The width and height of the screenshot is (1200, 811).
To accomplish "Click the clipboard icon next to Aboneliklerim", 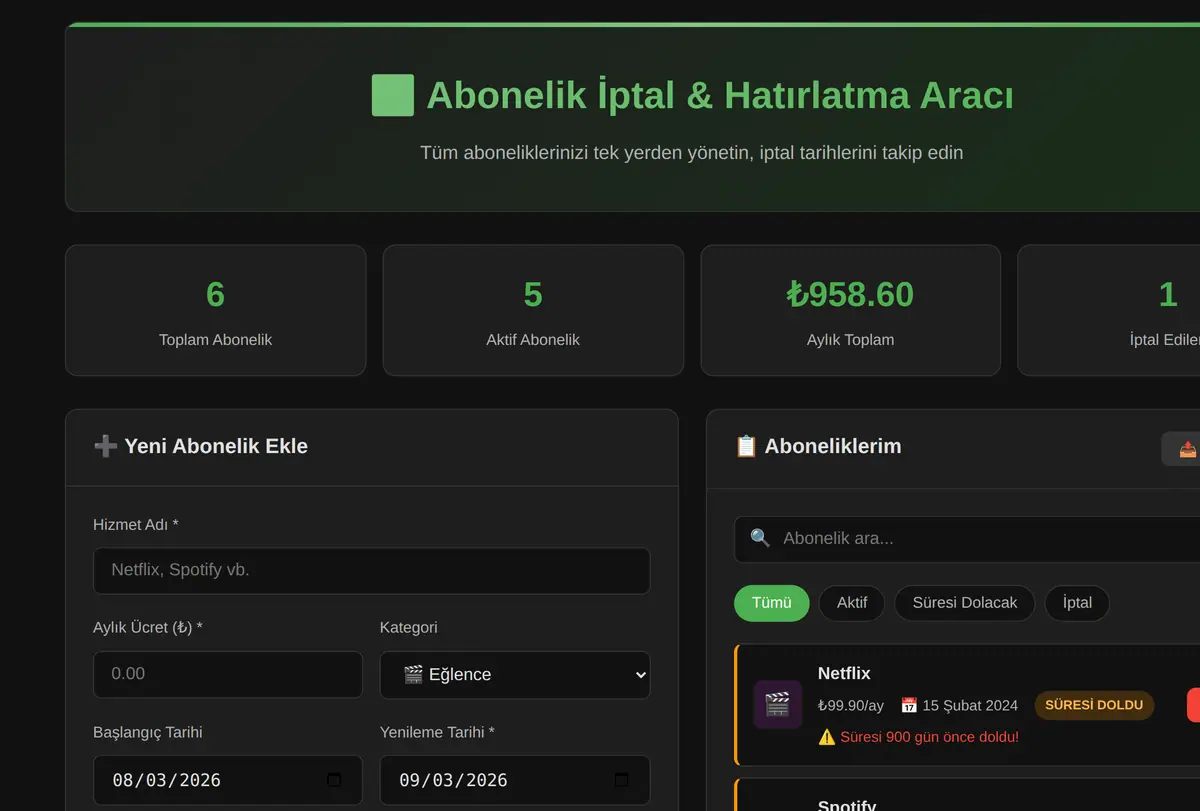I will [x=746, y=446].
